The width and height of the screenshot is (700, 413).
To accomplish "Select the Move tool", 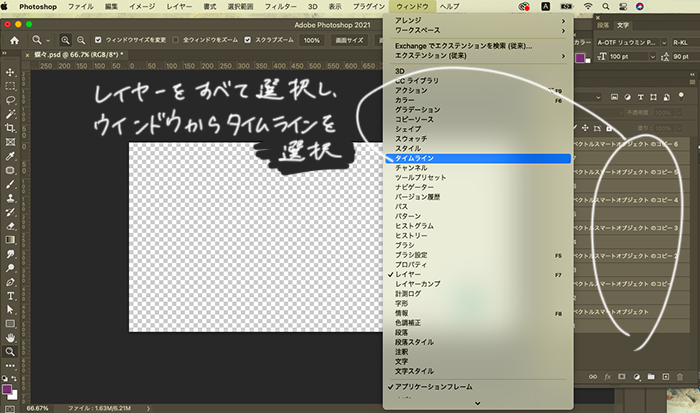I will tap(10, 72).
